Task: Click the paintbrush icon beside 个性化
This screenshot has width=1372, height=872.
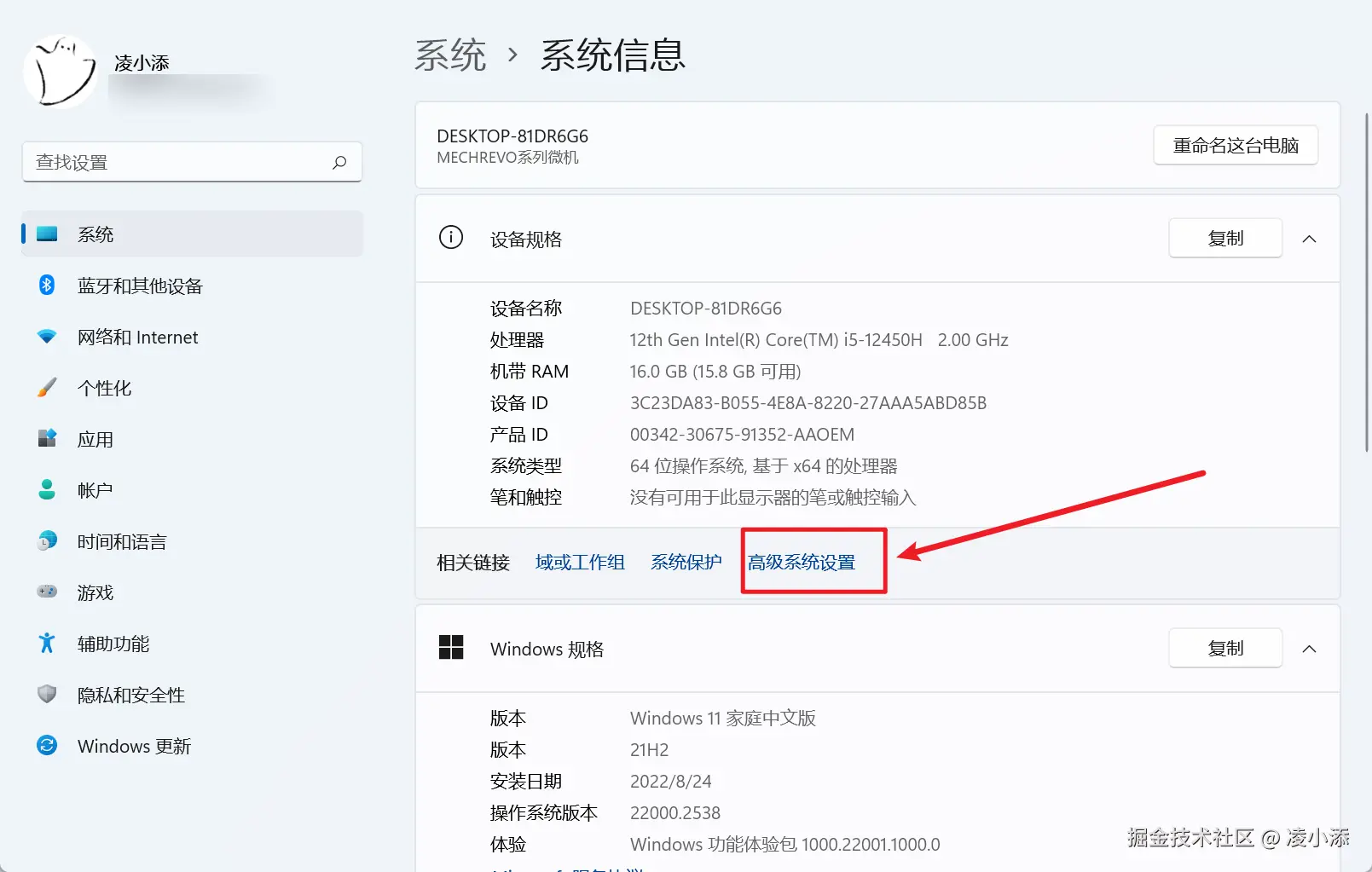Action: (x=47, y=388)
